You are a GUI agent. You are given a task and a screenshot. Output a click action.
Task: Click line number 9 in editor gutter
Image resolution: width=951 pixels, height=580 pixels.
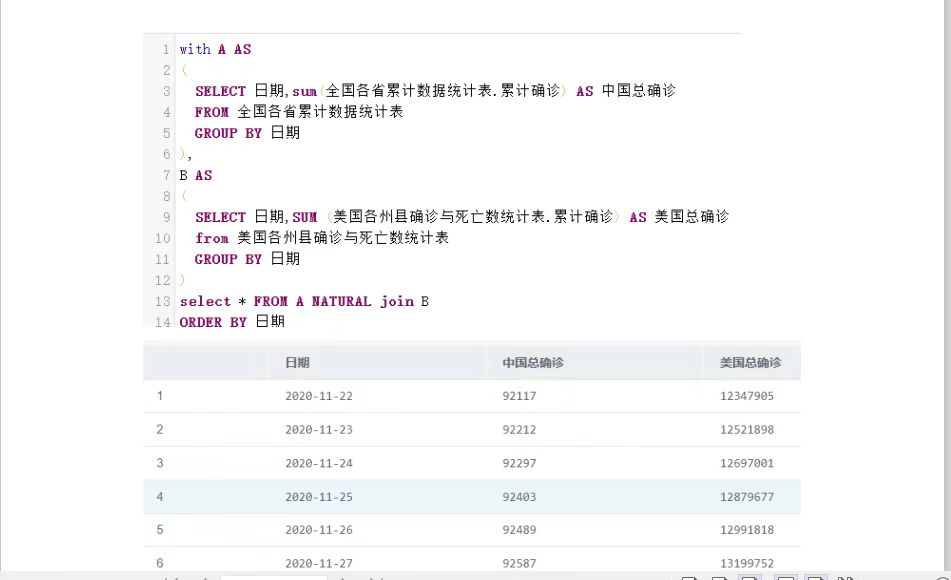tap(166, 217)
